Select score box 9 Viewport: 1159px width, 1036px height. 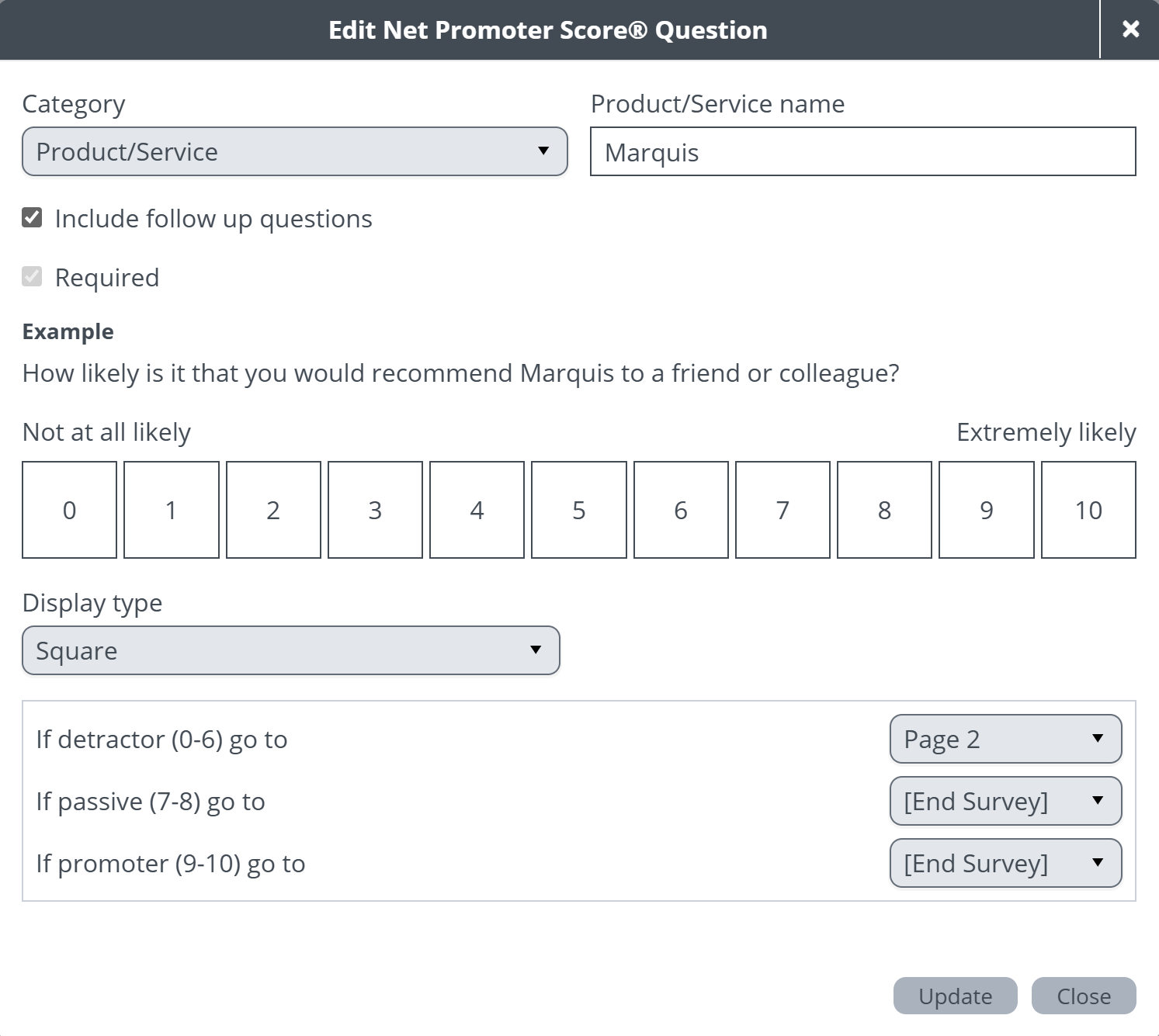(987, 510)
